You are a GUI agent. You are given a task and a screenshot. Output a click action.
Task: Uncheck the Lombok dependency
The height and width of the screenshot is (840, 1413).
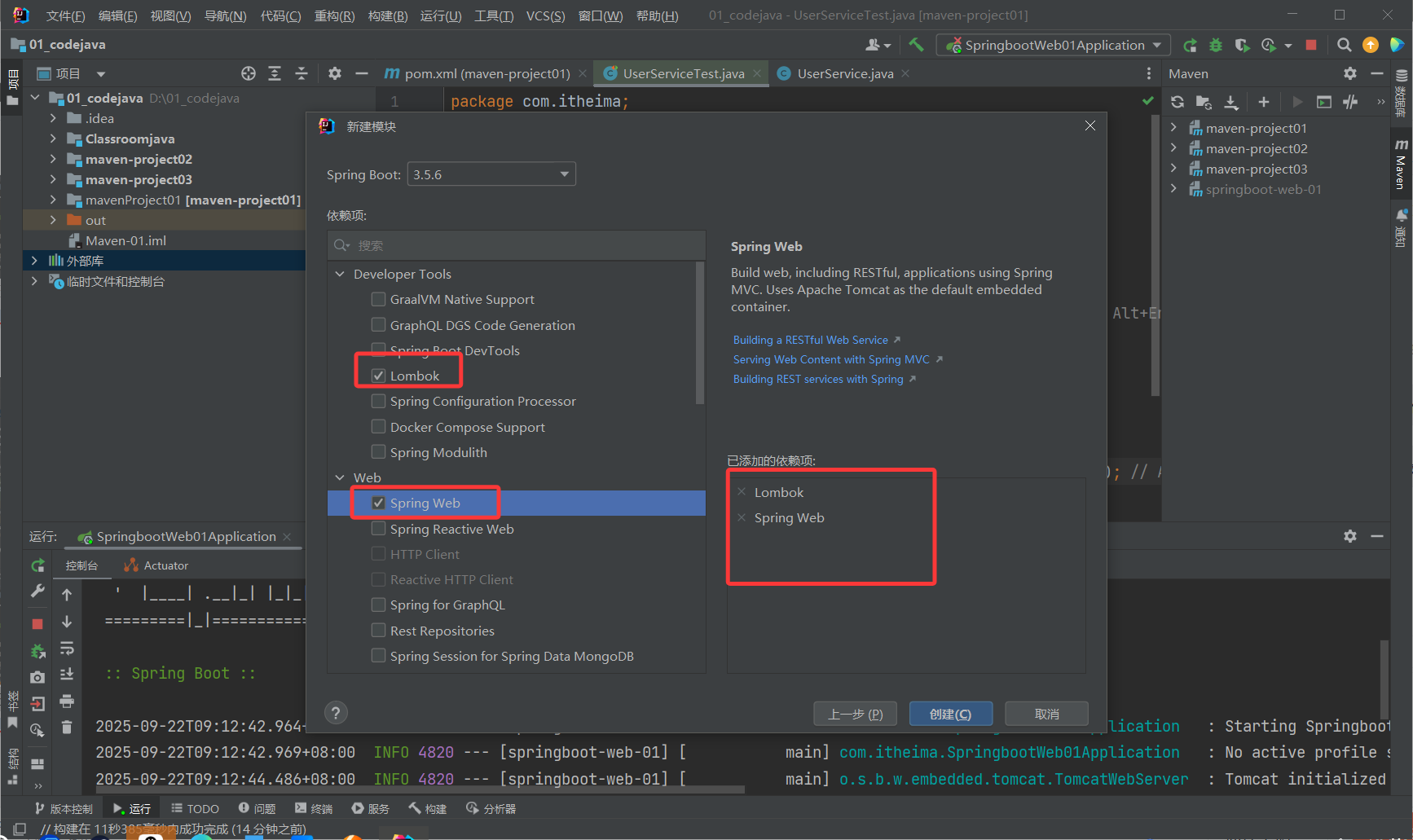378,375
